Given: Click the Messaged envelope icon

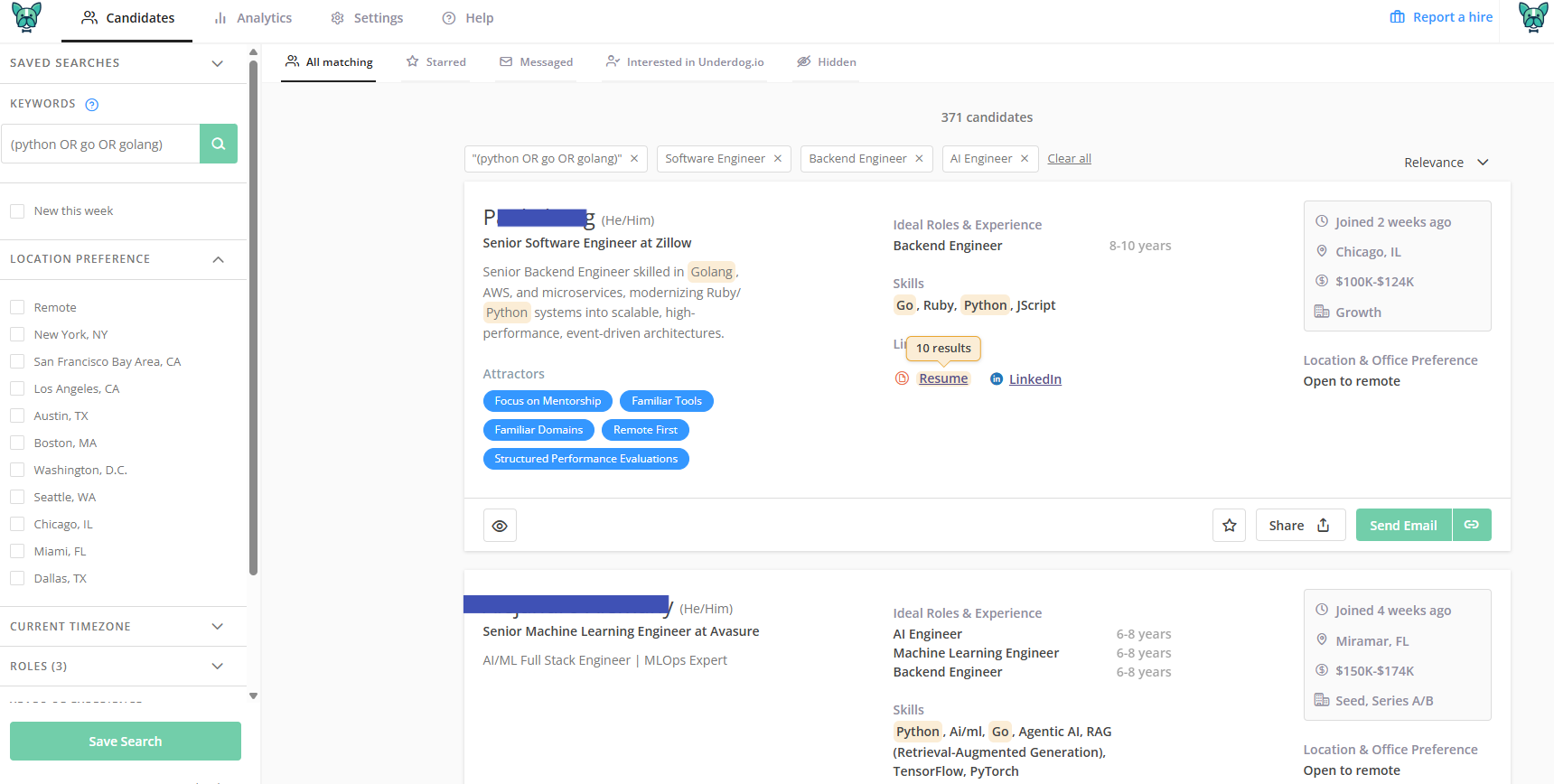Looking at the screenshot, I should 506,61.
